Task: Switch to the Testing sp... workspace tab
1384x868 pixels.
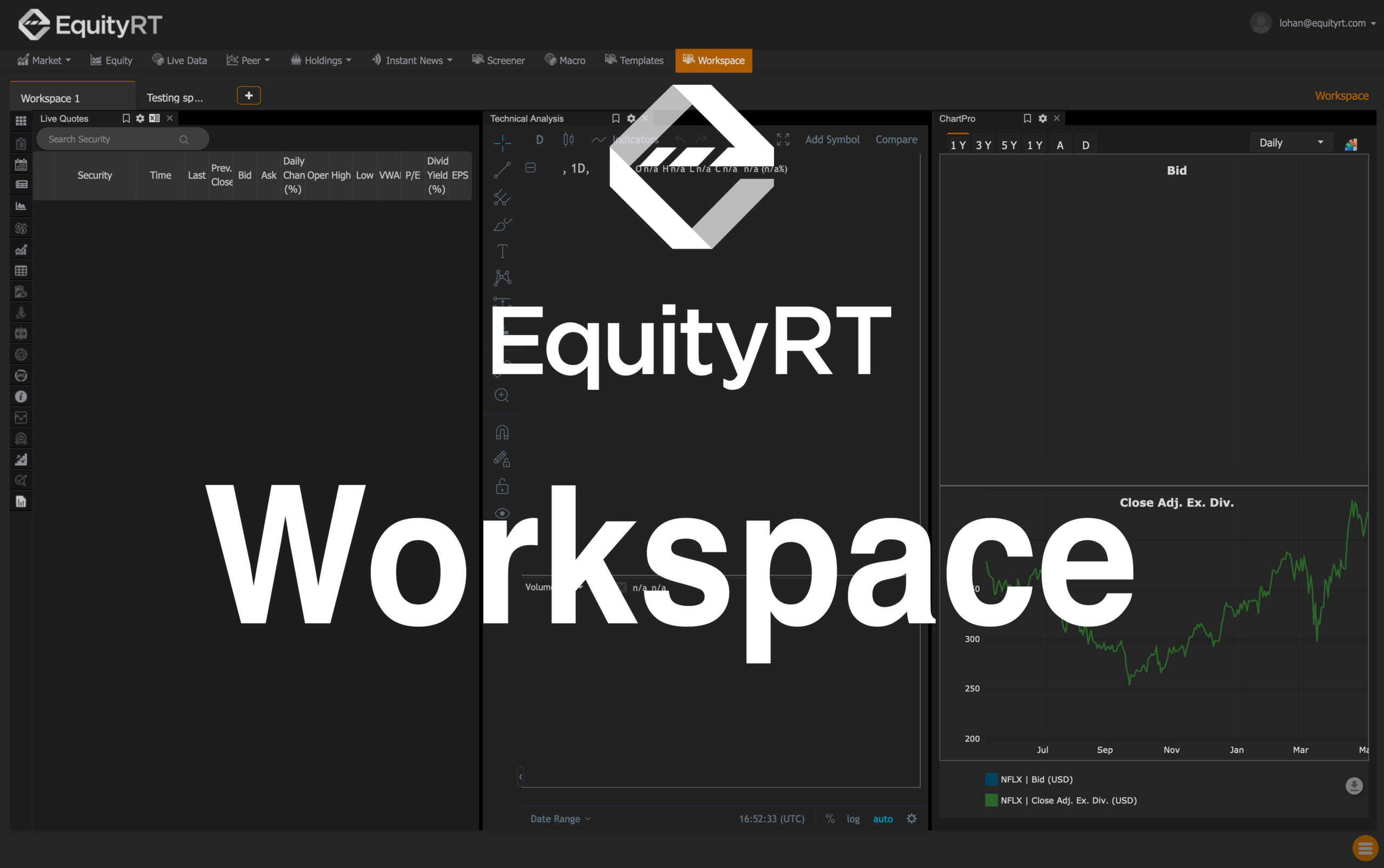Action: [175, 98]
